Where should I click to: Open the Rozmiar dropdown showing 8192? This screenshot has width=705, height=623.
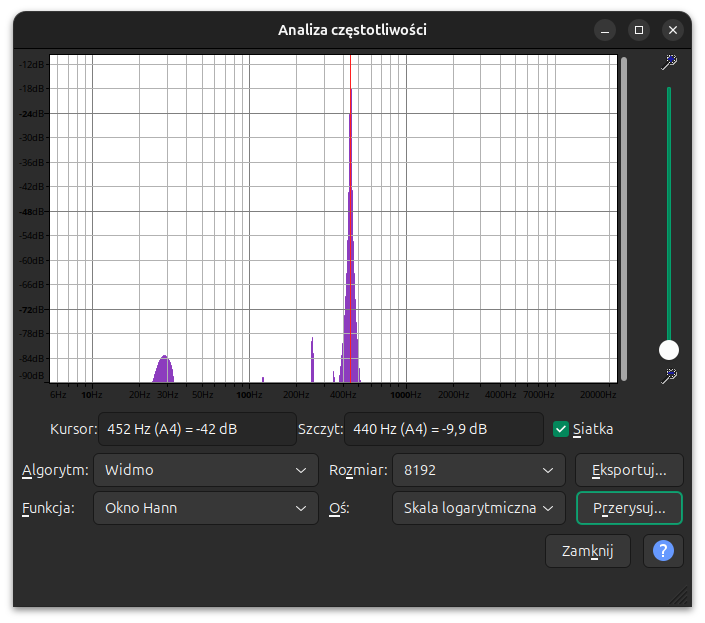click(x=478, y=470)
